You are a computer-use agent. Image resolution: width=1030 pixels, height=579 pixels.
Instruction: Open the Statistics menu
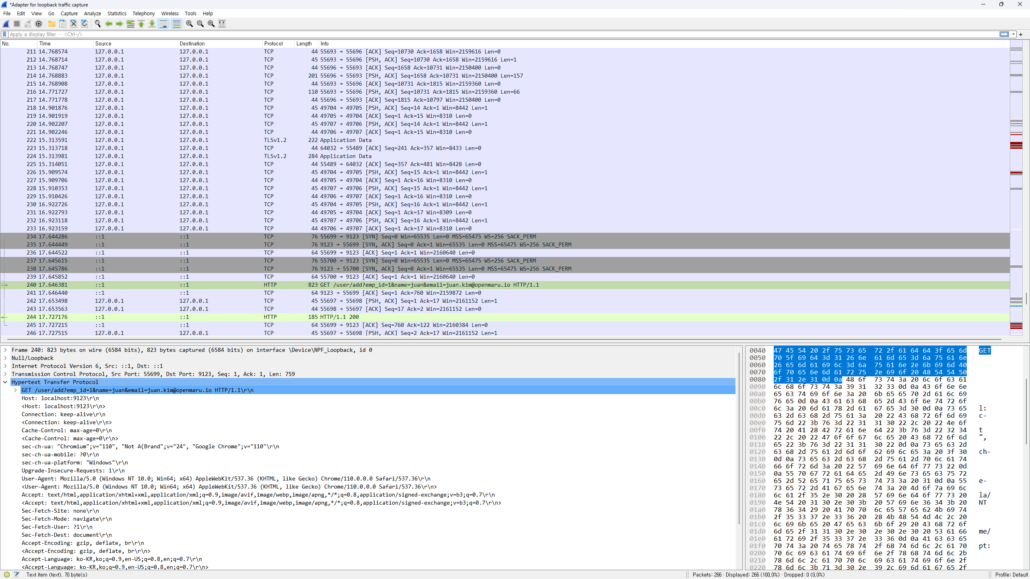pyautogui.click(x=117, y=13)
